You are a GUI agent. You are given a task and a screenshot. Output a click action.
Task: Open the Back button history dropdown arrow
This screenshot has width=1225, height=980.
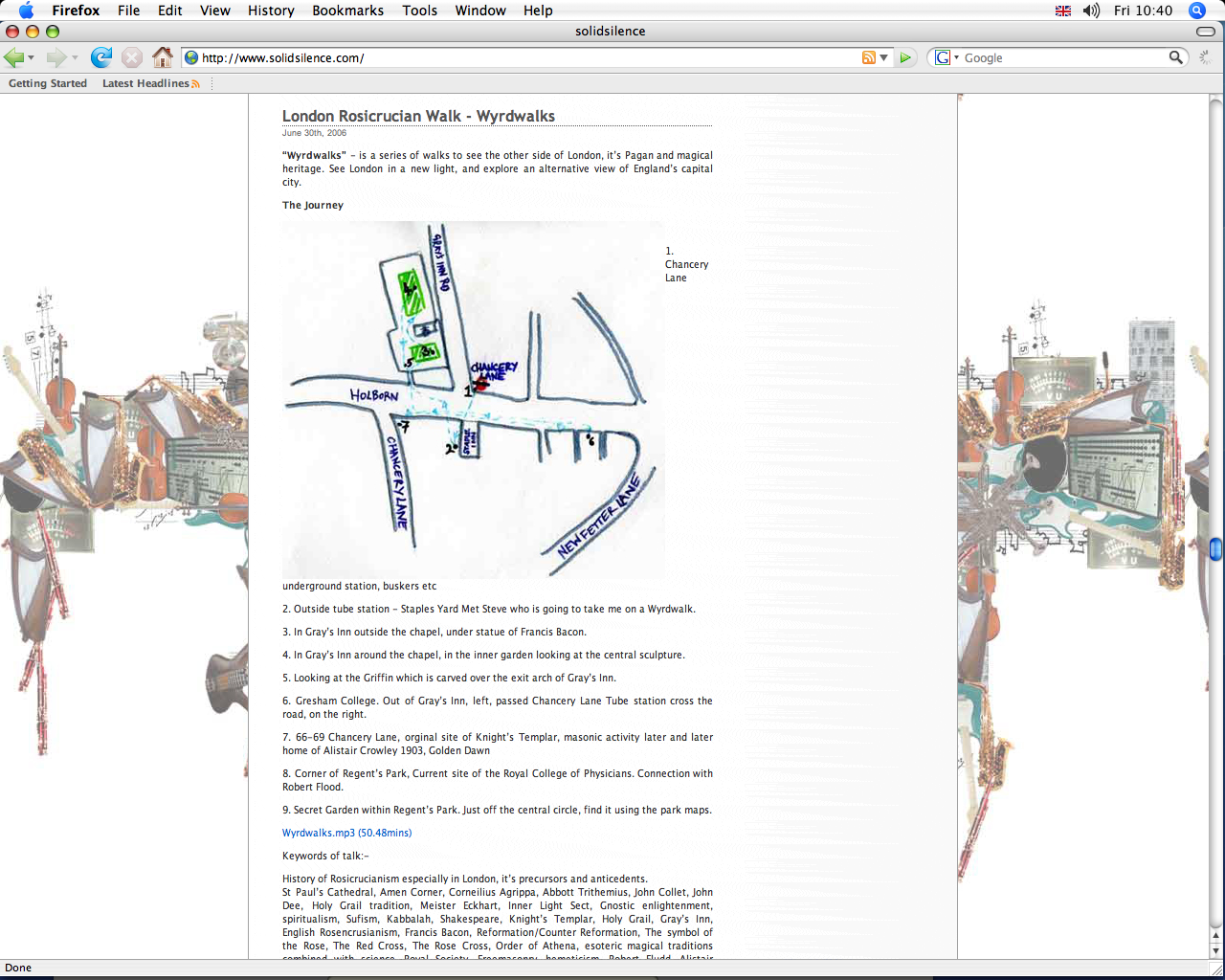click(x=32, y=58)
